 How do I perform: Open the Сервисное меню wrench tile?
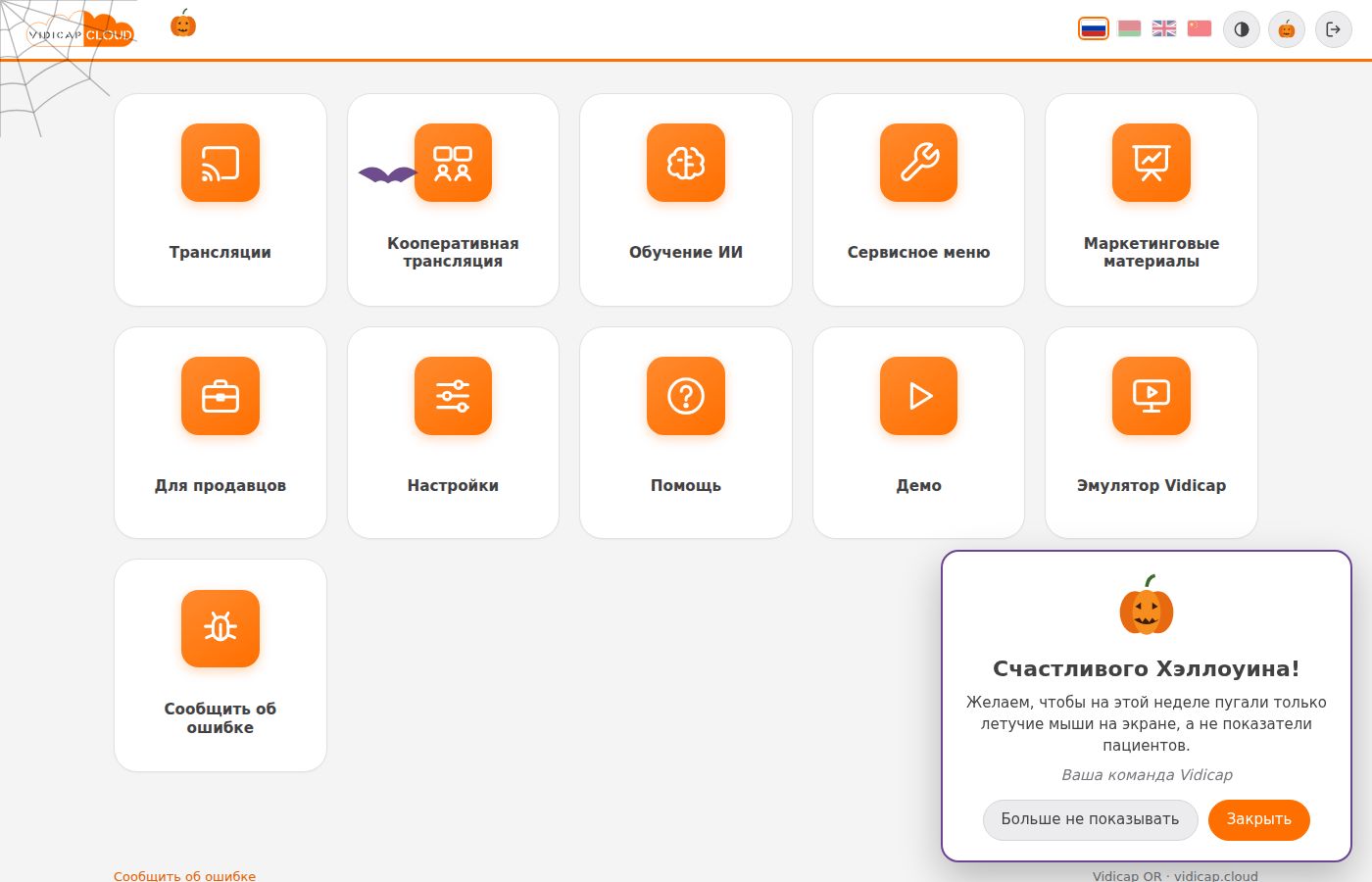(918, 200)
